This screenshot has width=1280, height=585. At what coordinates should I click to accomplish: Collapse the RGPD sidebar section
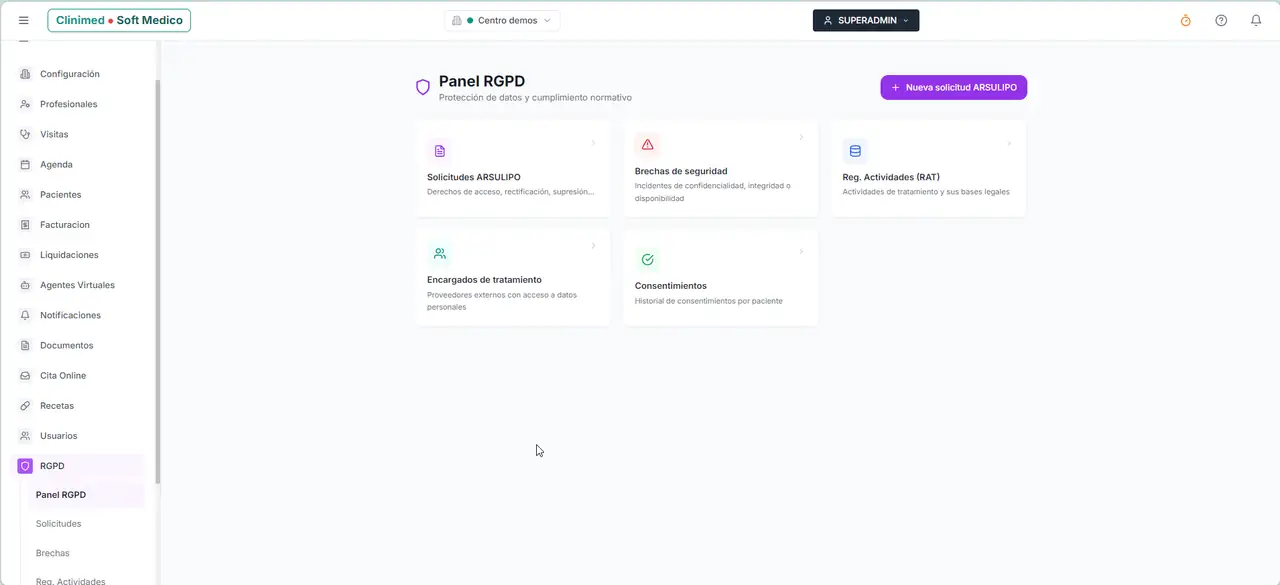pyautogui.click(x=80, y=466)
